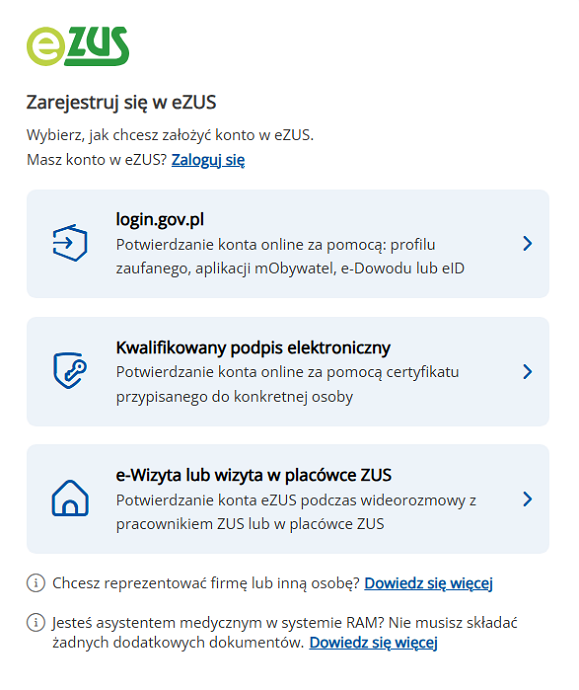Select e-Wizyta lub wizyta w placówce ZUS heading
579x690 pixels.
253,475
